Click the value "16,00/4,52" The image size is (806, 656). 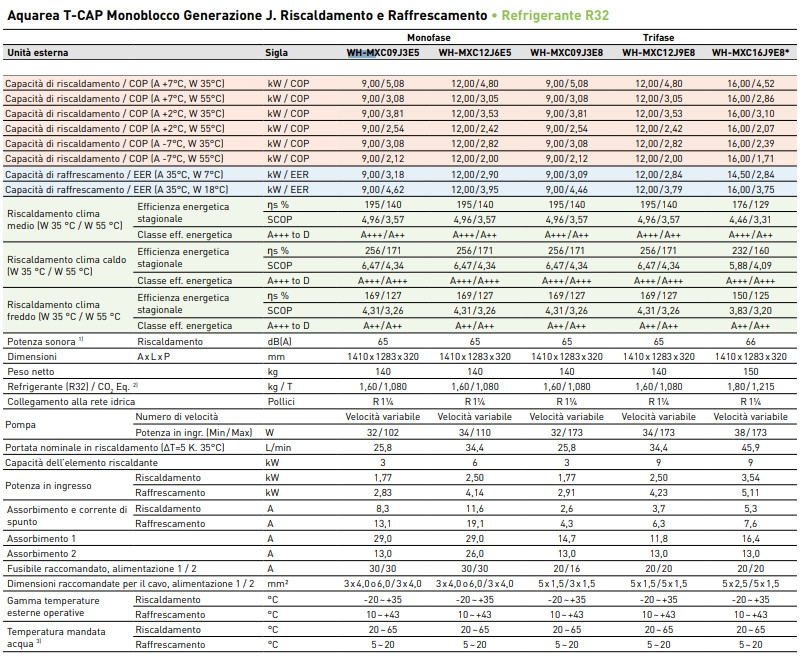click(750, 83)
